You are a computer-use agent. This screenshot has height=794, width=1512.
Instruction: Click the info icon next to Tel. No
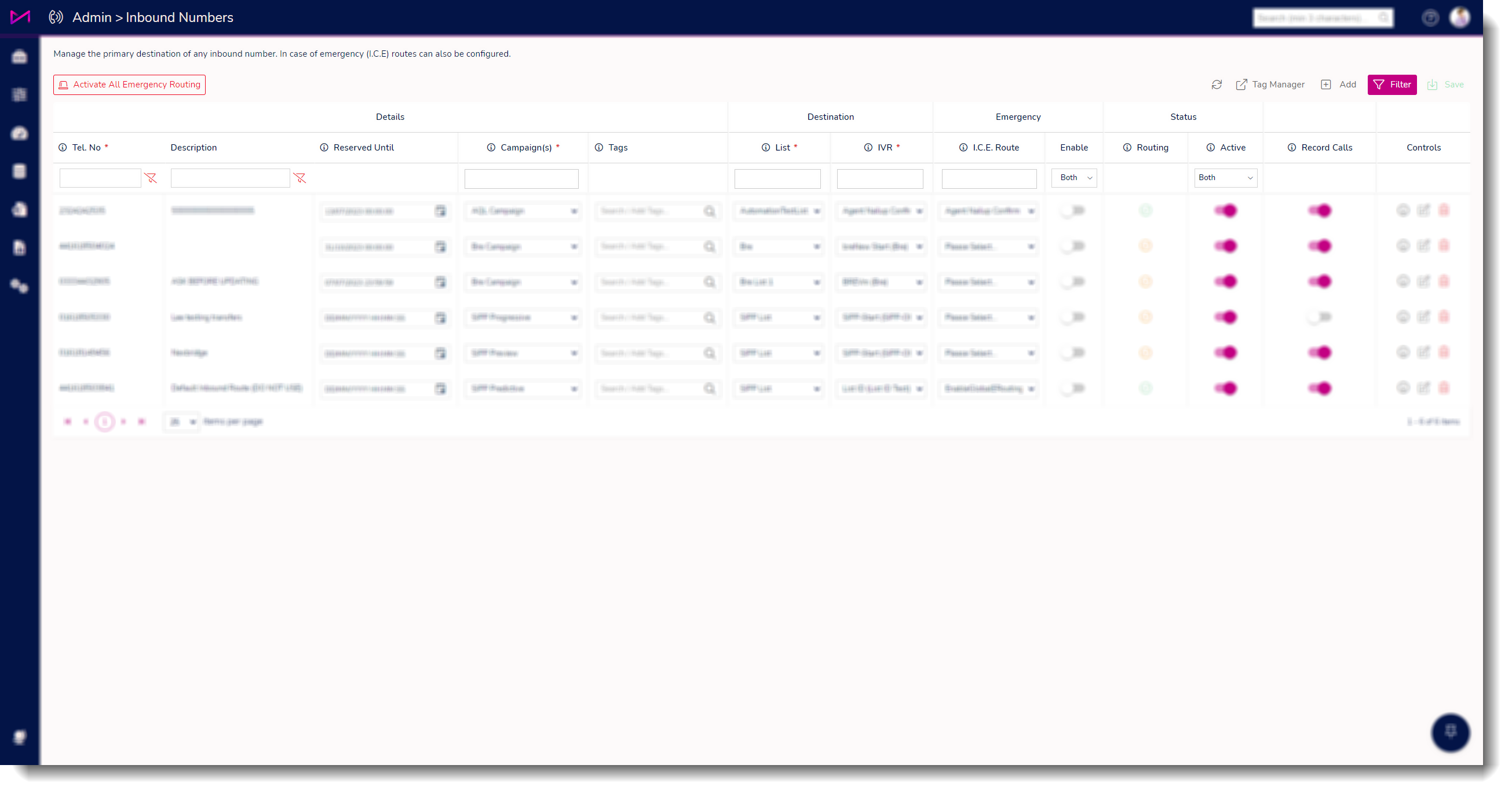click(x=63, y=147)
